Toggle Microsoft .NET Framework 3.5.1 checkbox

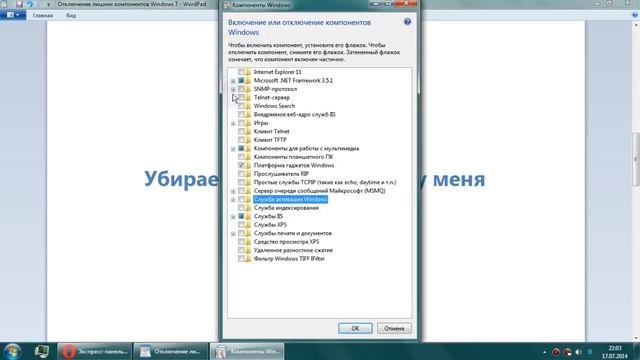(x=241, y=80)
